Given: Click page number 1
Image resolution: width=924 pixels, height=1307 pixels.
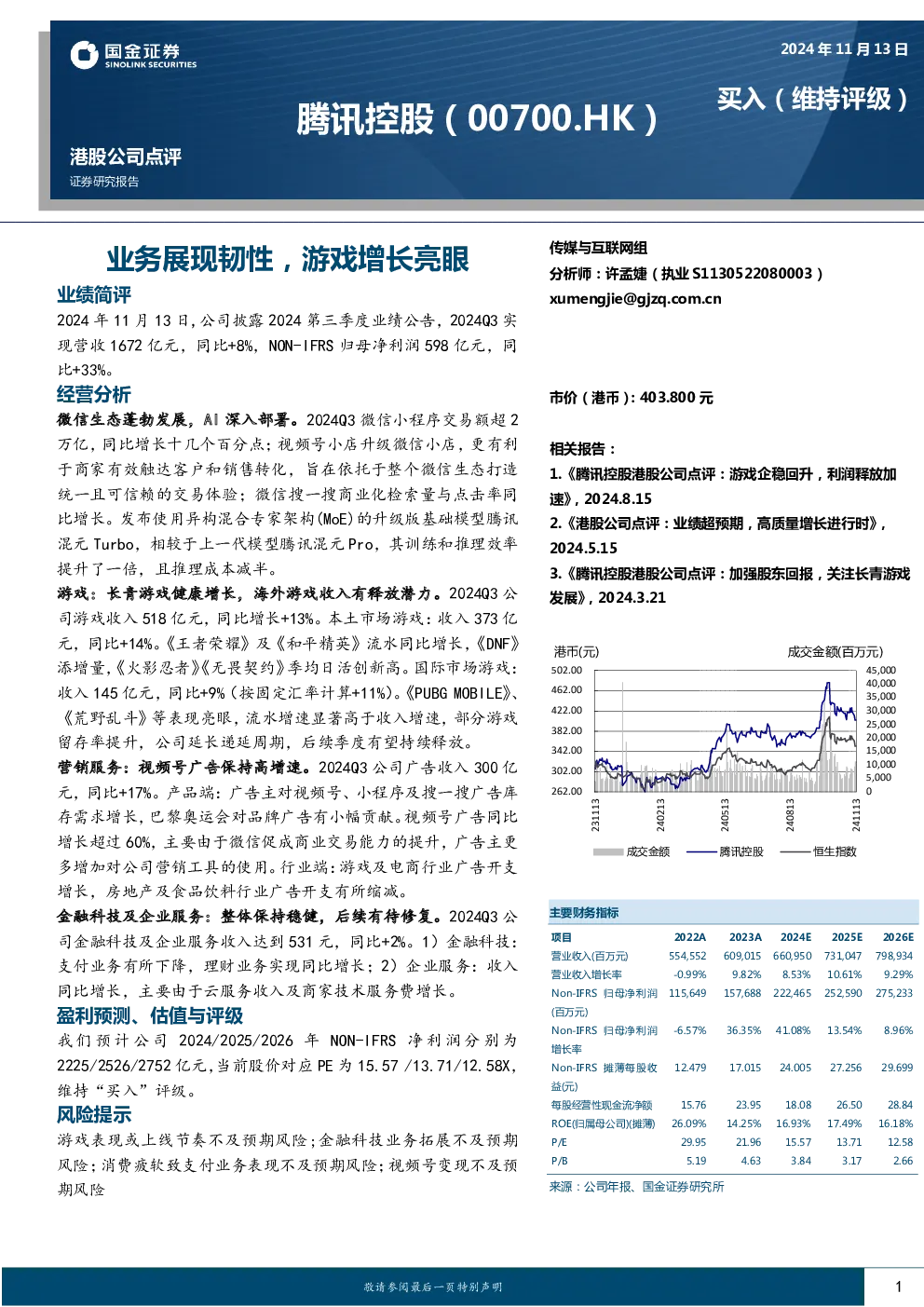Looking at the screenshot, I should 899,1287.
